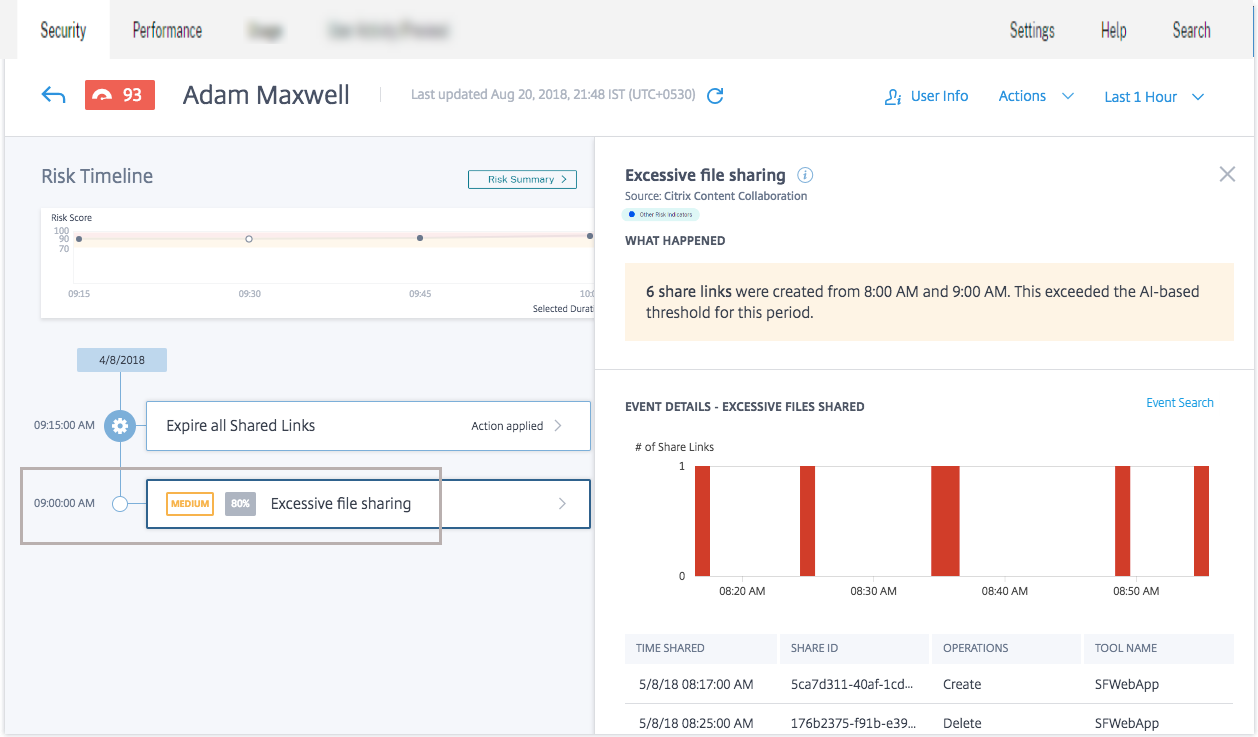Screen dimensions: 1258x737
Task: Open User Info
Action: click(x=927, y=96)
